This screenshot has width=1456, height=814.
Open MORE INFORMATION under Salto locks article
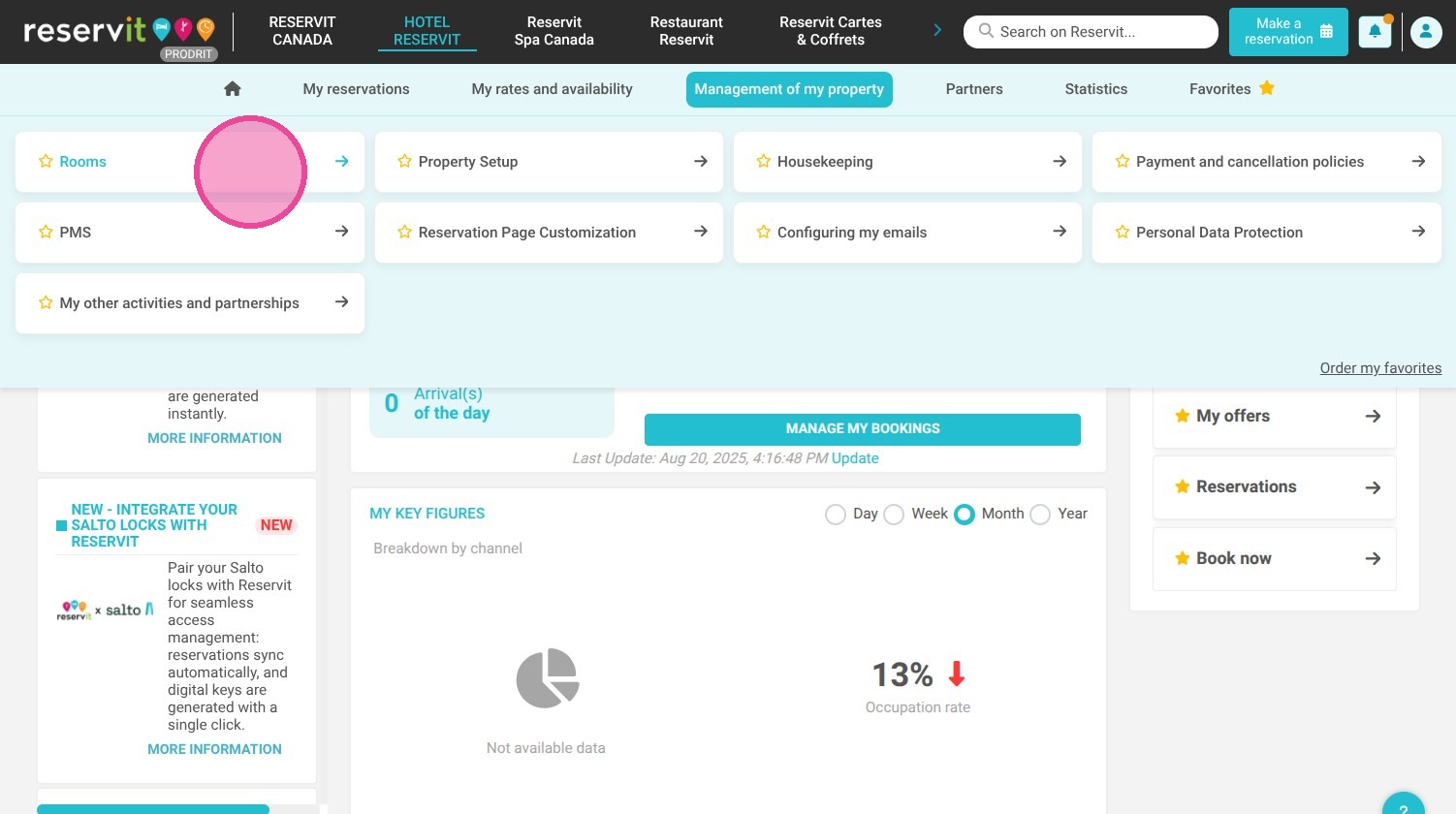(214, 749)
